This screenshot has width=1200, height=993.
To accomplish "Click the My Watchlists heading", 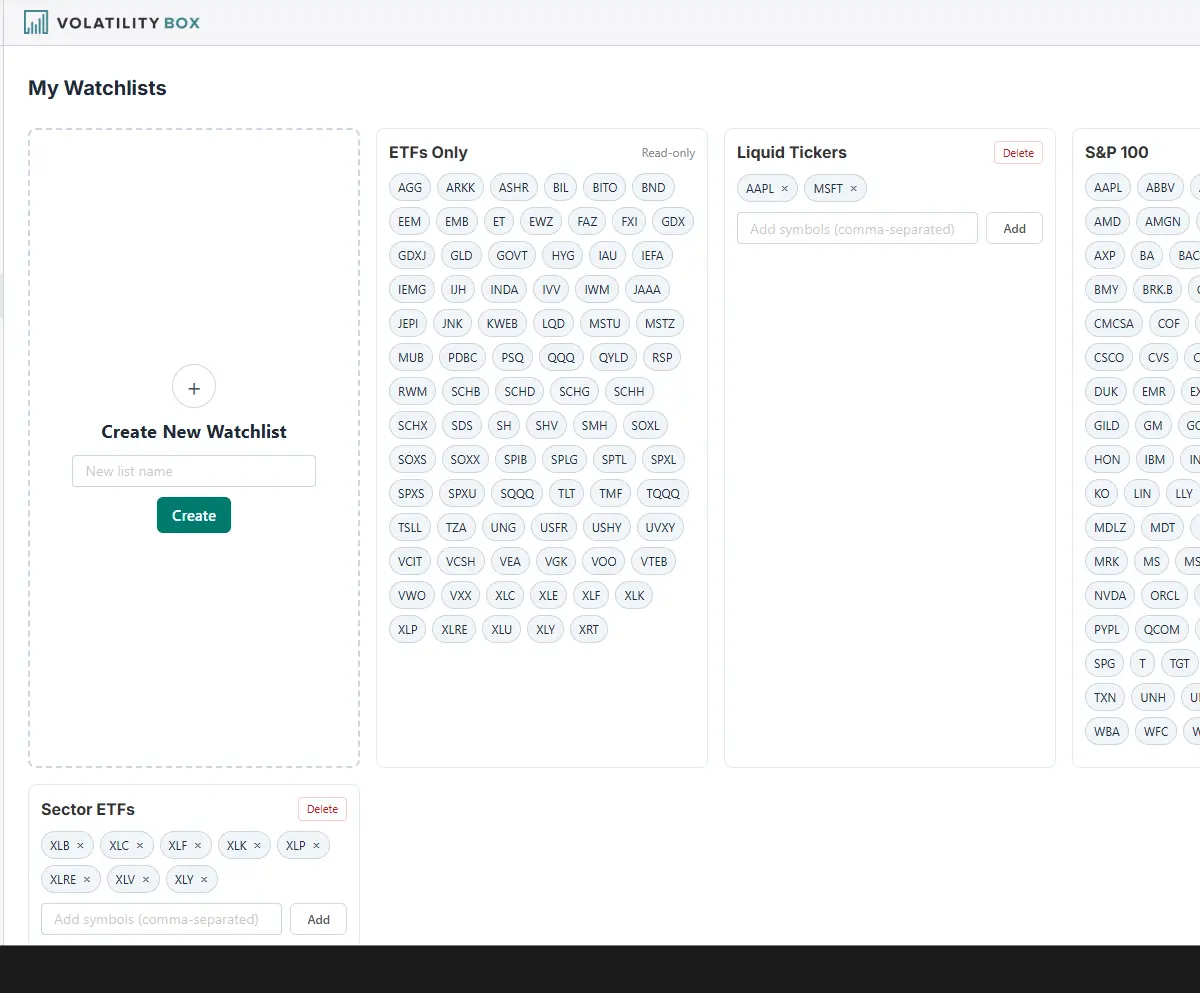I will 97,88.
